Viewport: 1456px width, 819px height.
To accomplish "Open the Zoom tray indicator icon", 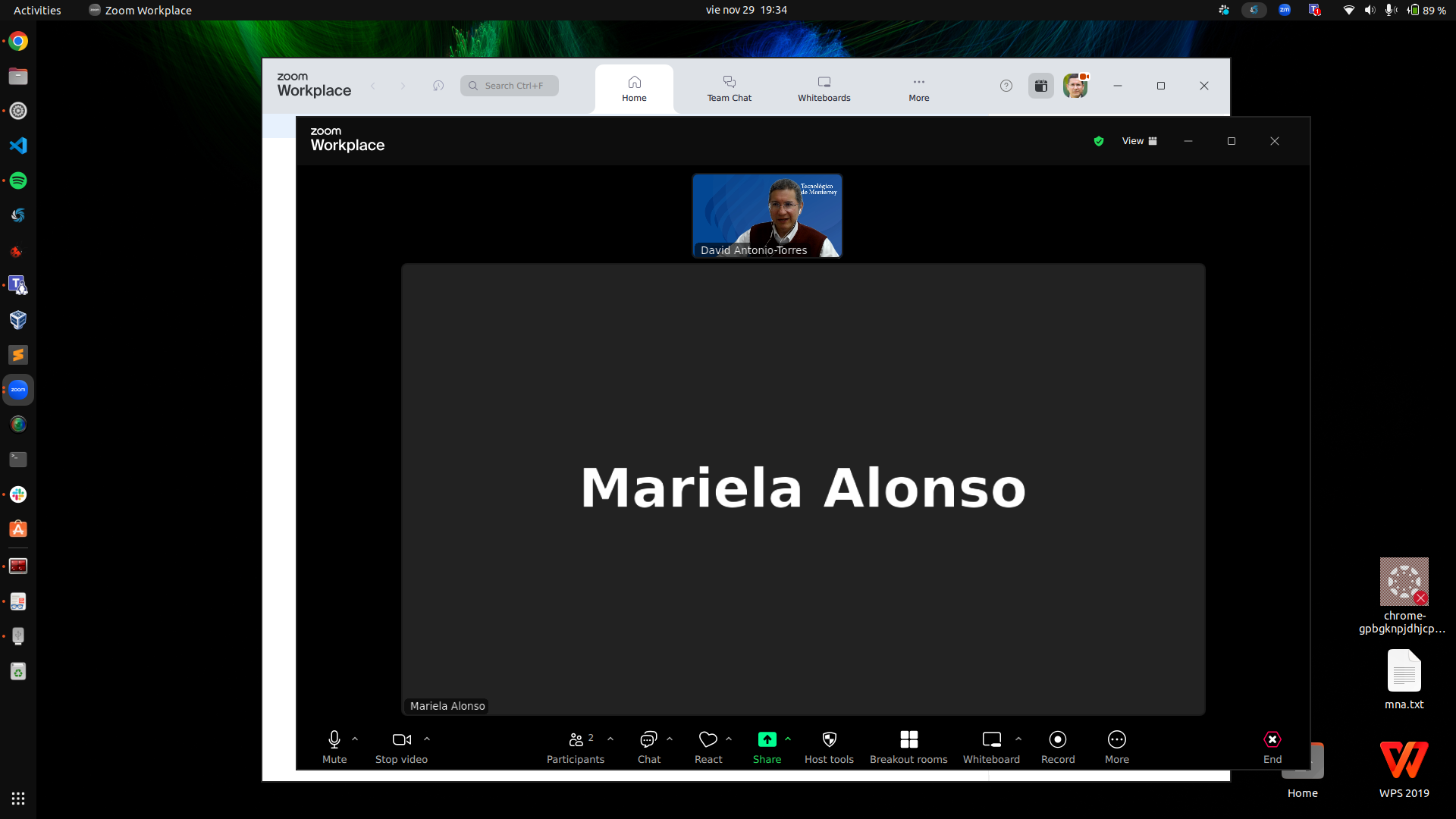I will click(x=1285, y=10).
